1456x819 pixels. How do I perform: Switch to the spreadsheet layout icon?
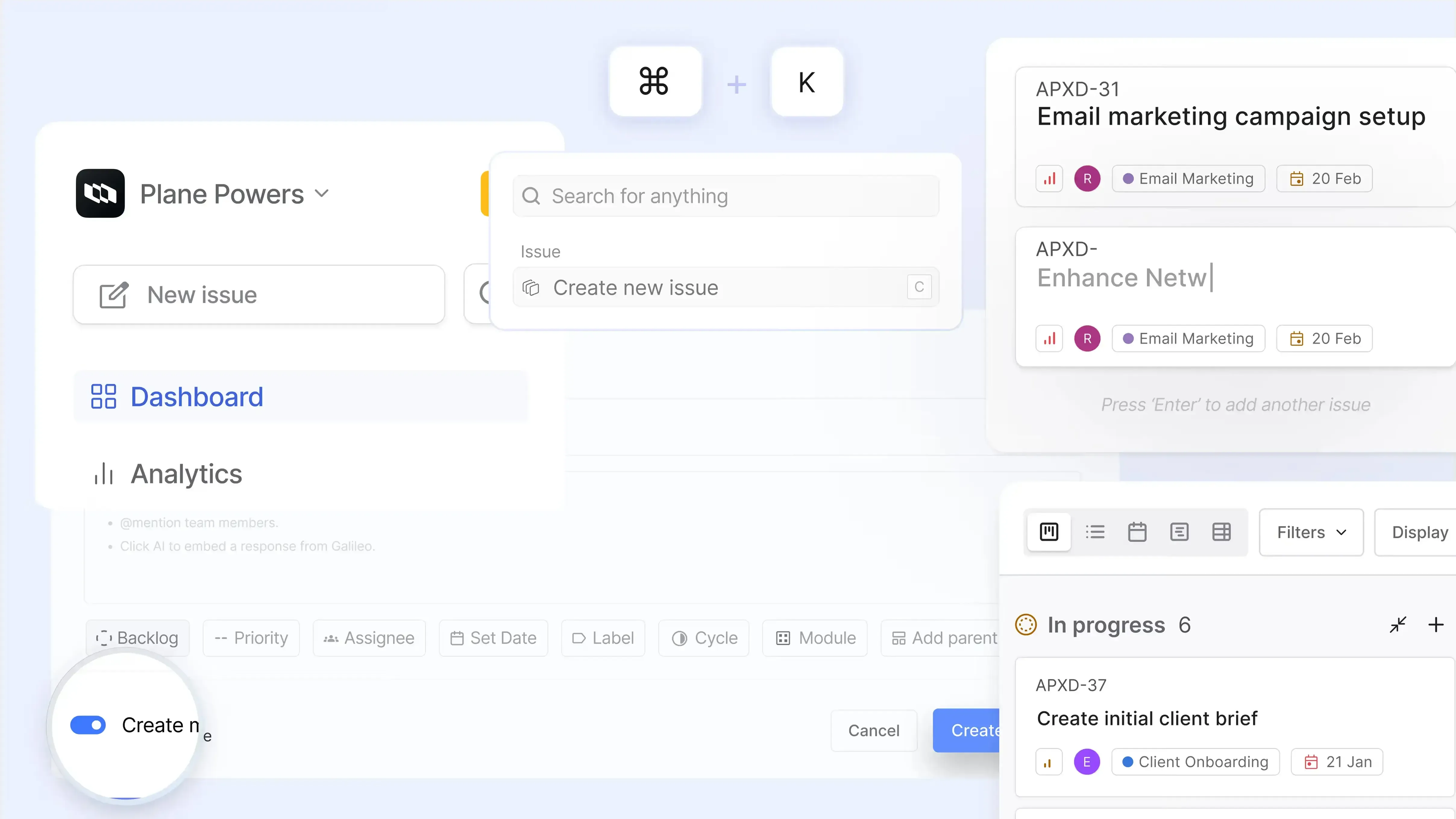pos(1222,532)
